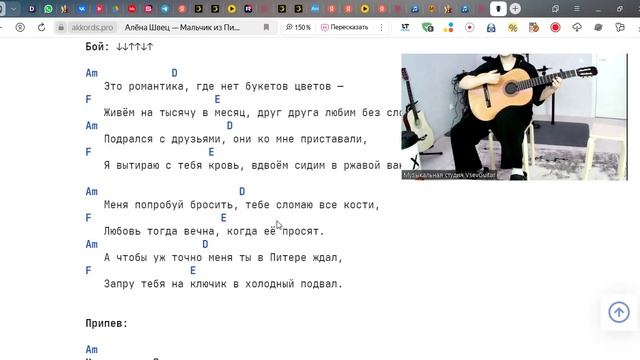Switch to the tab with the D icon
Image resolution: width=640 pixels, height=360 pixels.
[31, 9]
